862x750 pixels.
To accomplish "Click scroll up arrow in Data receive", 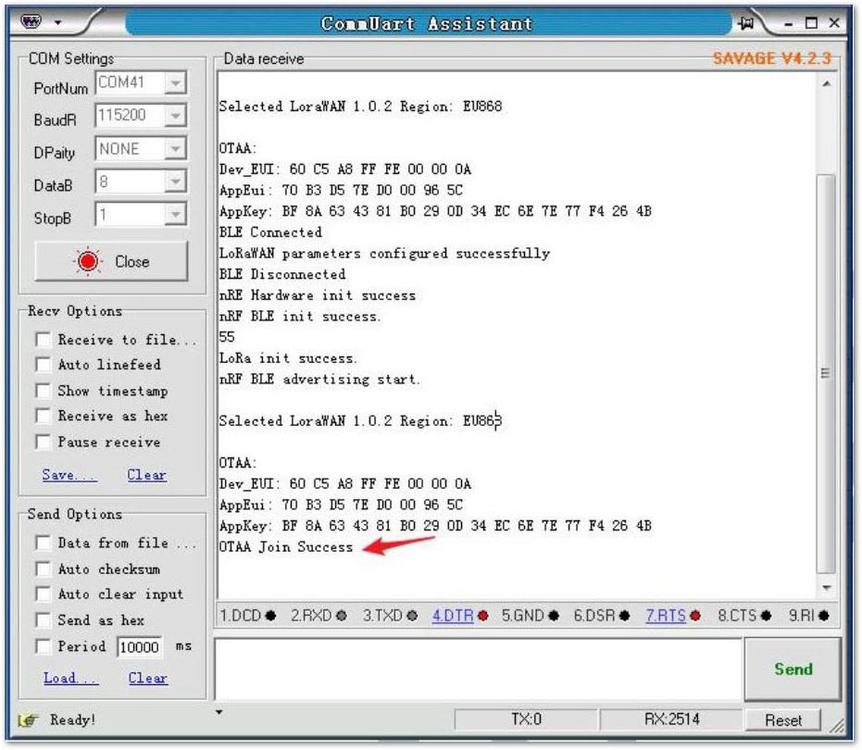I will [826, 84].
